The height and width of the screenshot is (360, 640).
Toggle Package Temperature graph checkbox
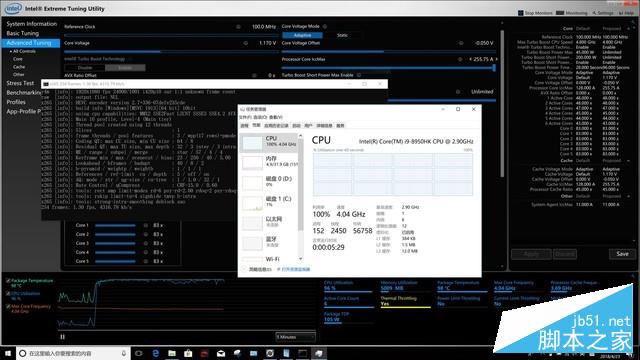coord(8,281)
